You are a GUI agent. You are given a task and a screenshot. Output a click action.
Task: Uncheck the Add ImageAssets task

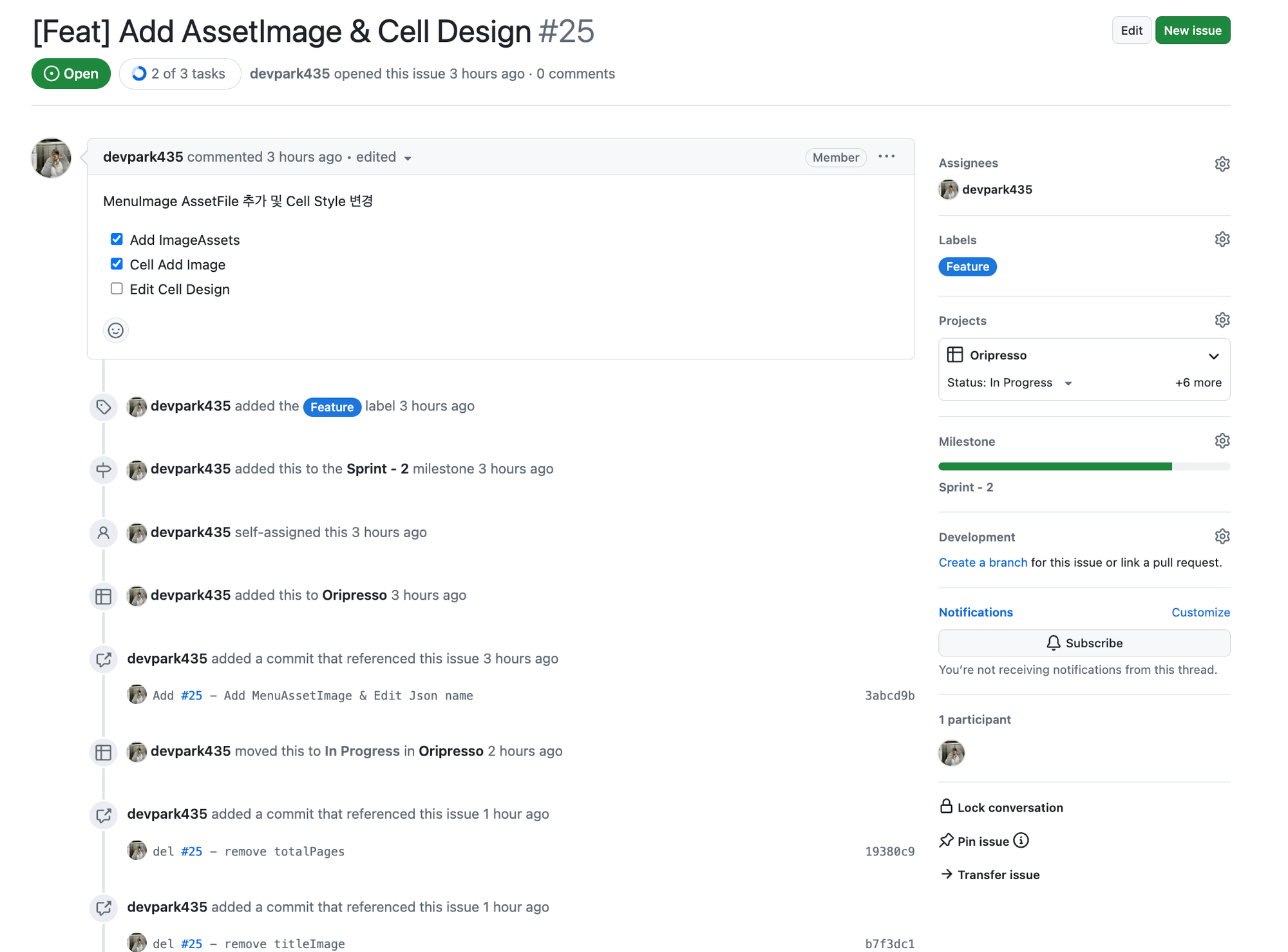(117, 240)
